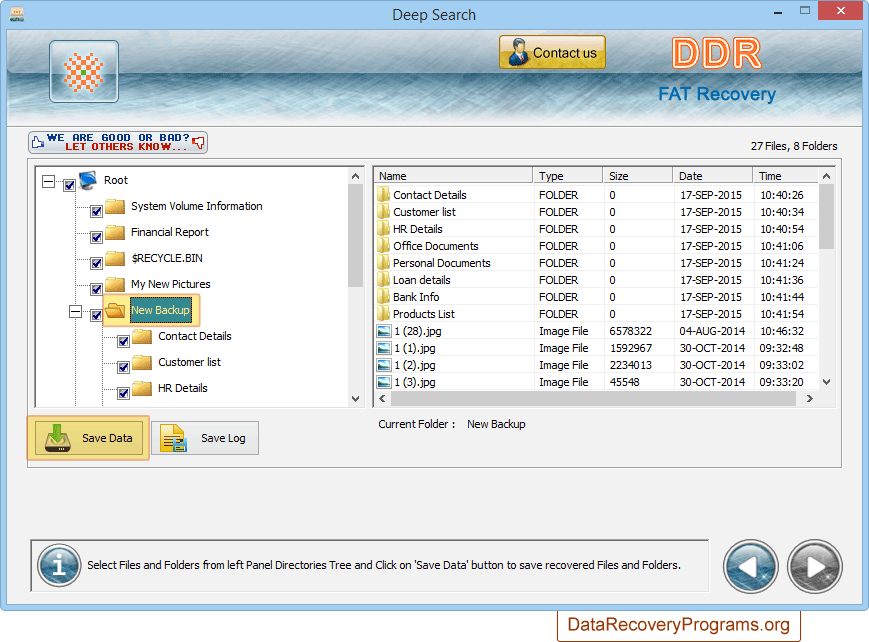The height and width of the screenshot is (642, 869).
Task: Click the tree panel scroll down arrow
Action: (356, 399)
